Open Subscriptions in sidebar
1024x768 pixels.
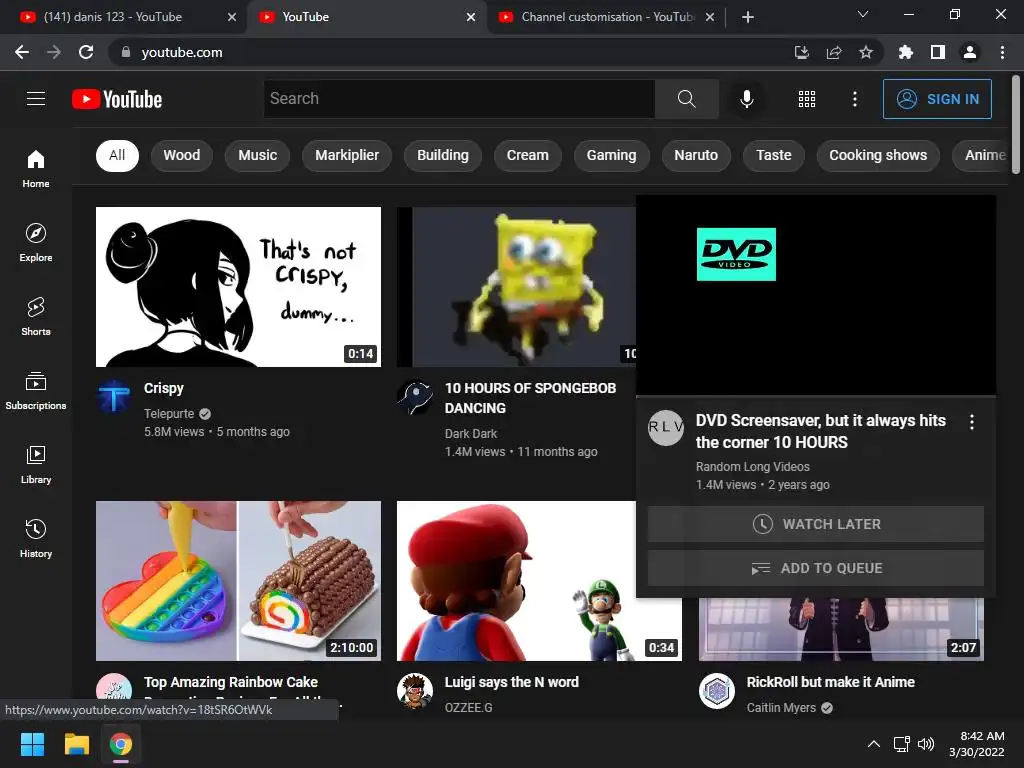point(36,390)
